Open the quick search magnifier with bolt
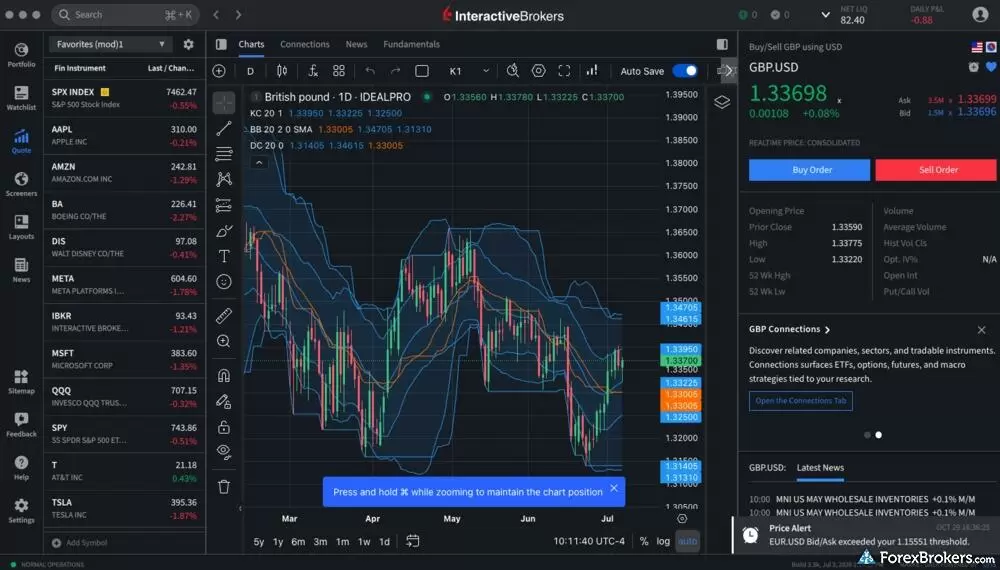Screen dimensions: 1000x570 pyautogui.click(x=513, y=71)
